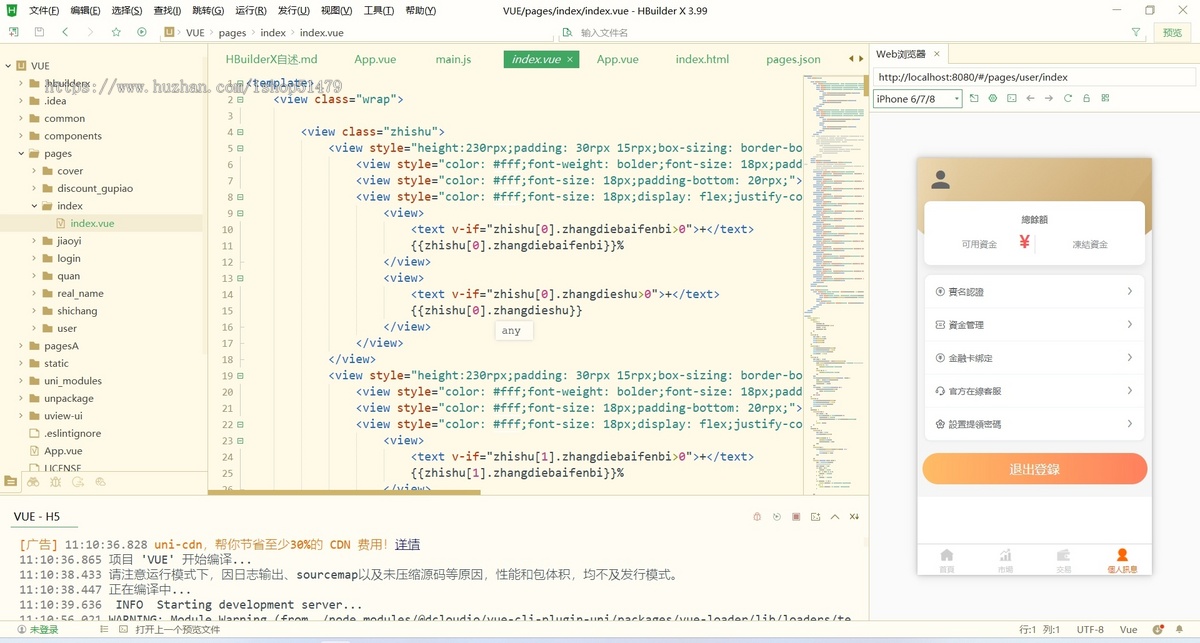The height and width of the screenshot is (643, 1200).
Task: Click the file search icon beside 输入文件名
Action: (567, 32)
